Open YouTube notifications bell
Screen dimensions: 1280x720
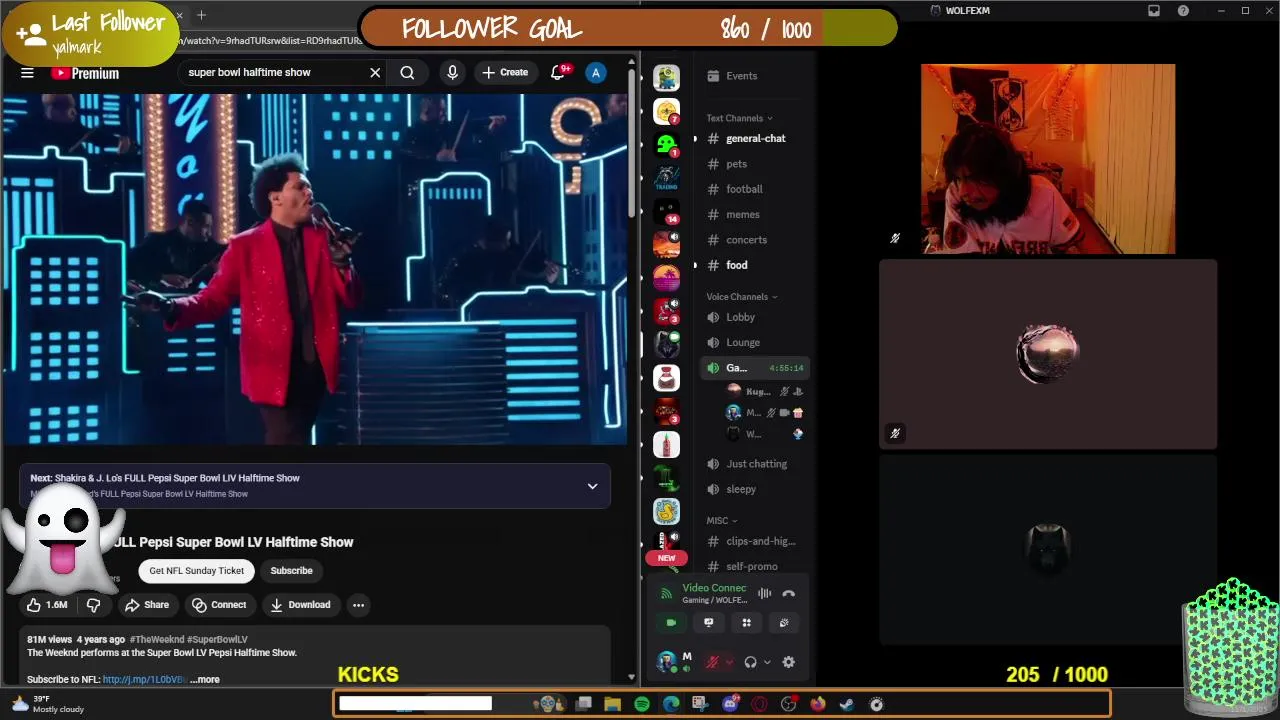coord(559,72)
